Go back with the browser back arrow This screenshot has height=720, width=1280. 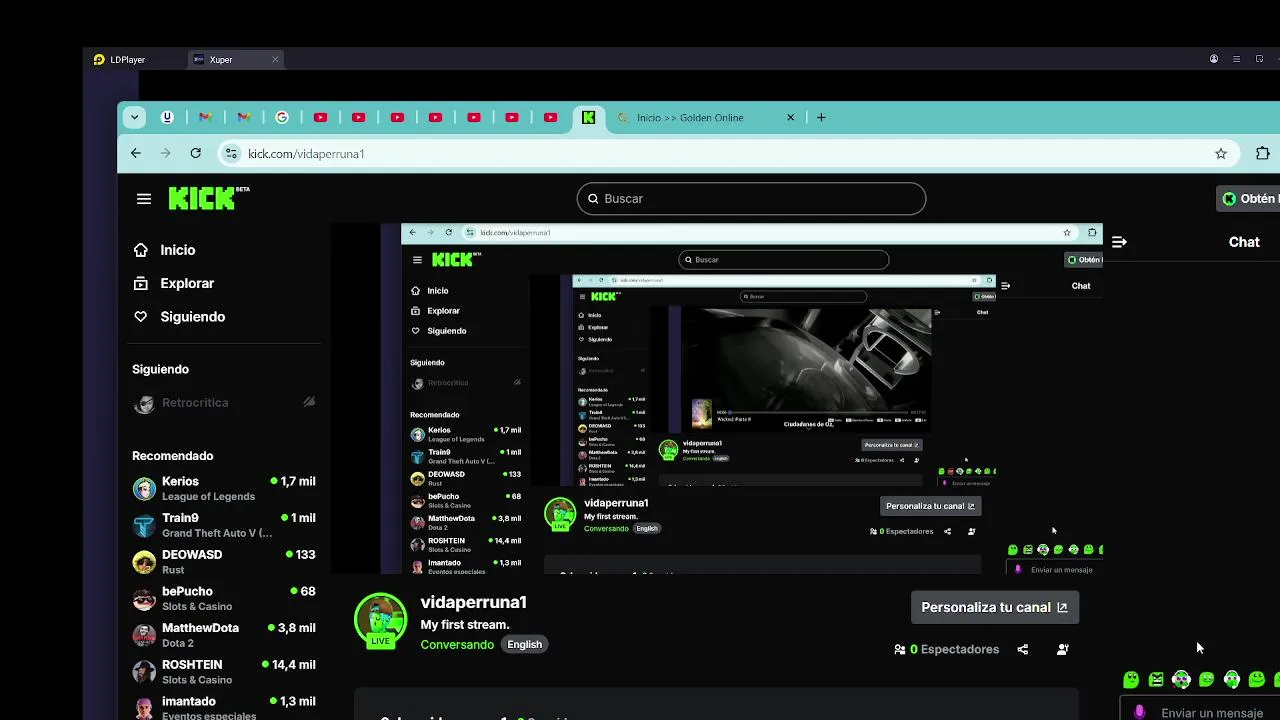tap(136, 153)
